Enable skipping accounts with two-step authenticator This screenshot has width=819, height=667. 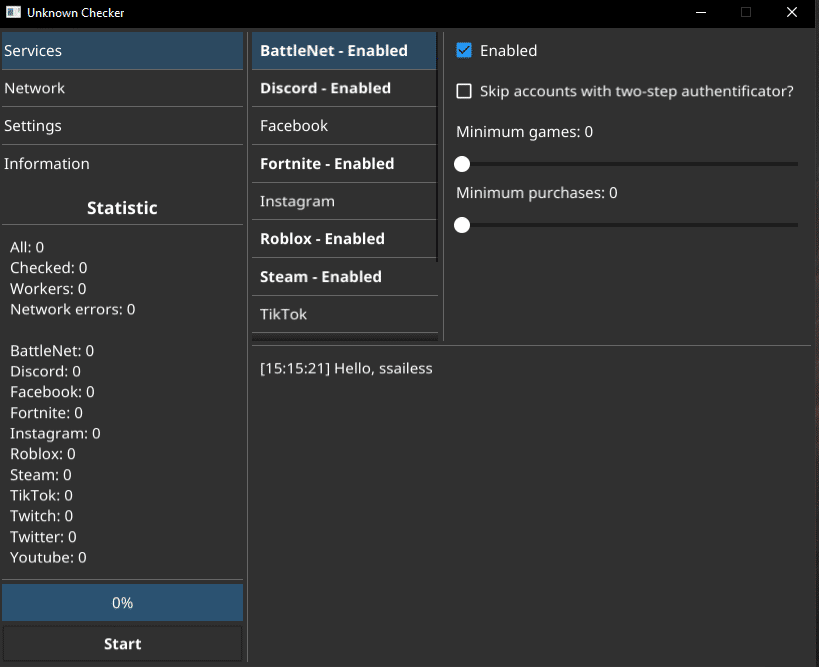[464, 91]
